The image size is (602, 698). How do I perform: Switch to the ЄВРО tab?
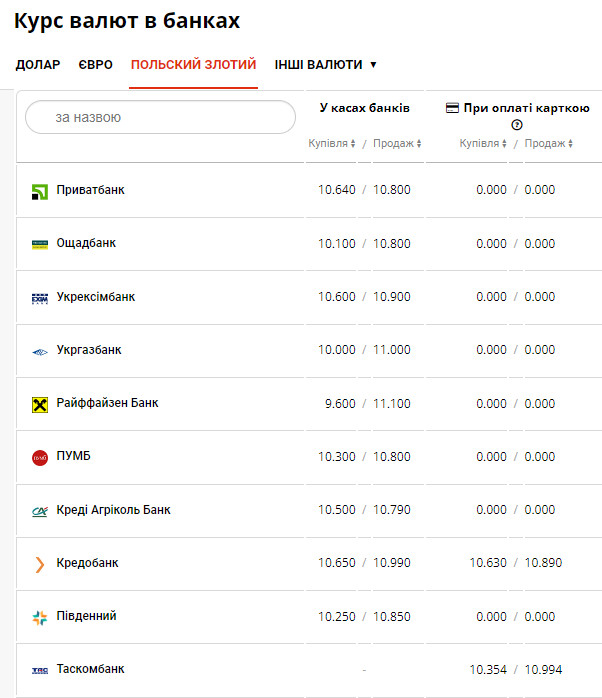[x=95, y=65]
